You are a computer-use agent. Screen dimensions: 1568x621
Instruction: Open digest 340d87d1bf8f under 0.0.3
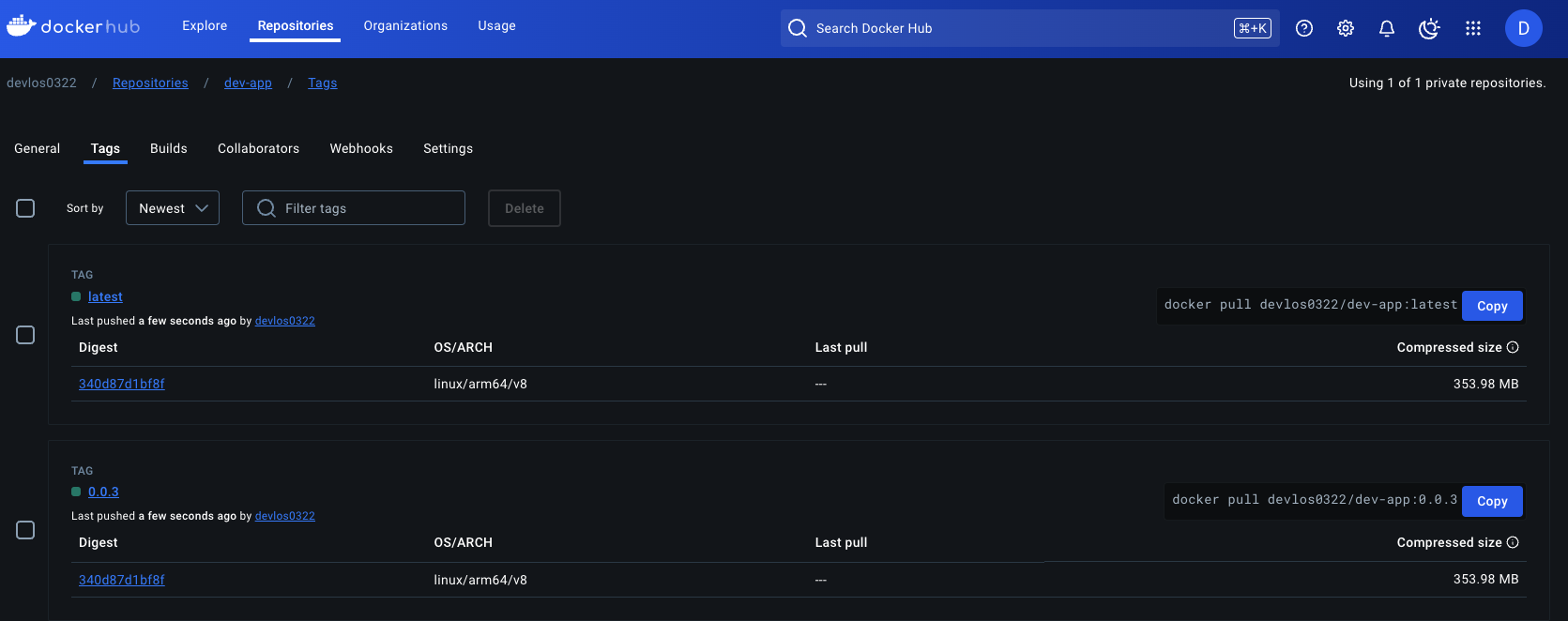coord(122,580)
